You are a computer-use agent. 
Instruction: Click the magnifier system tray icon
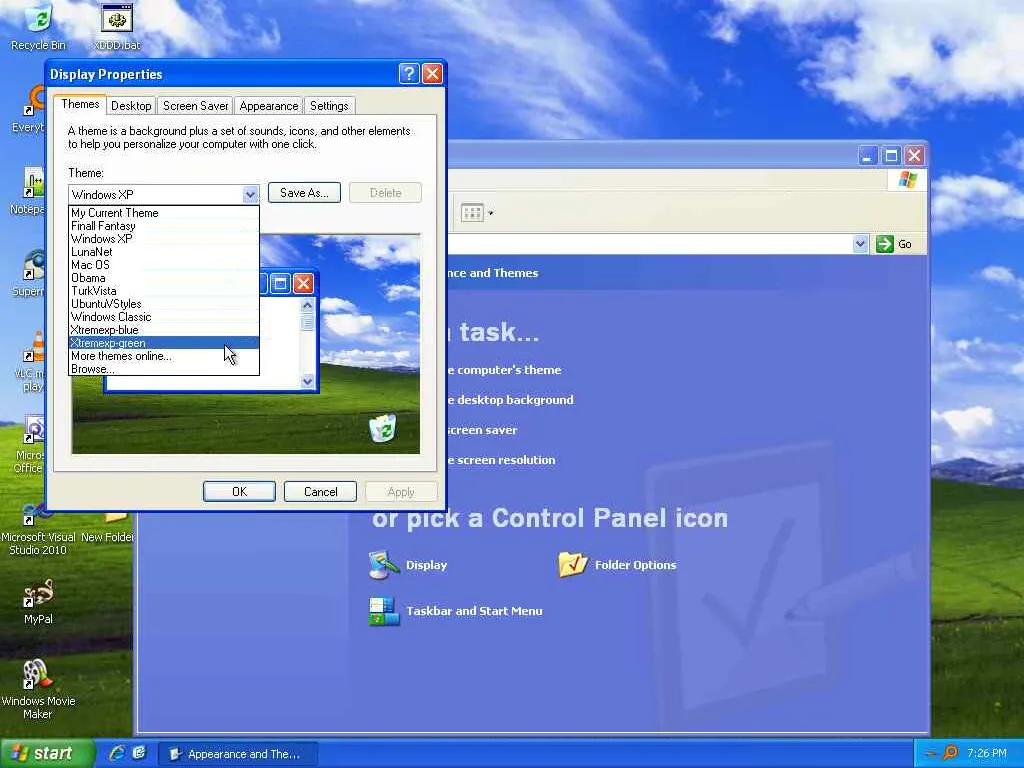click(x=951, y=753)
